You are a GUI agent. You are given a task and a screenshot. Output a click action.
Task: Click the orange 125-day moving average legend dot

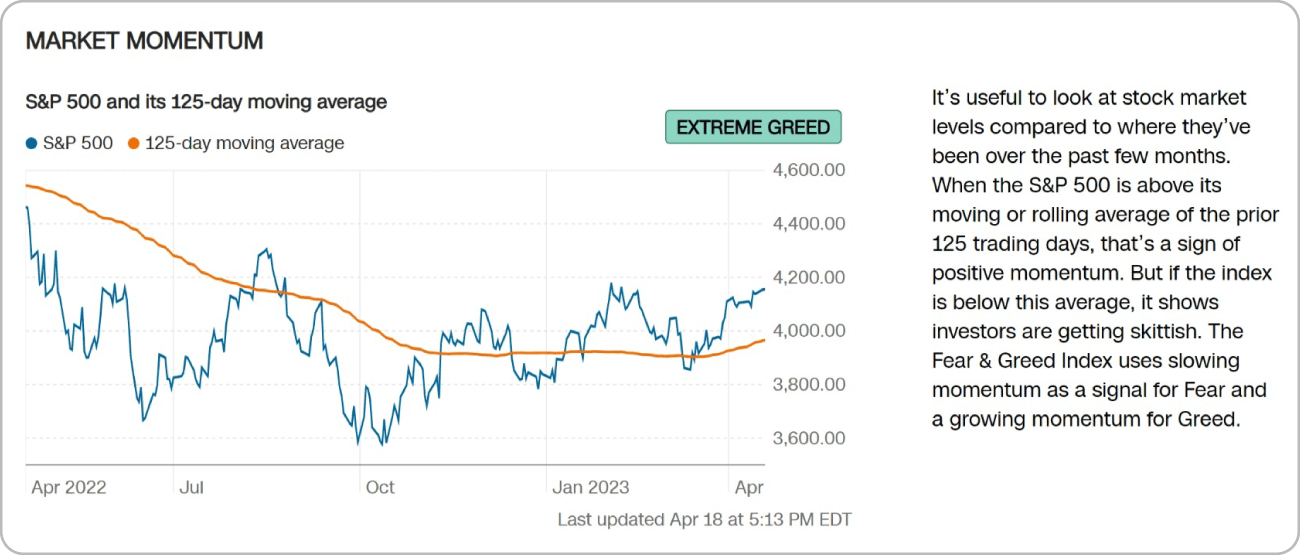pos(134,144)
